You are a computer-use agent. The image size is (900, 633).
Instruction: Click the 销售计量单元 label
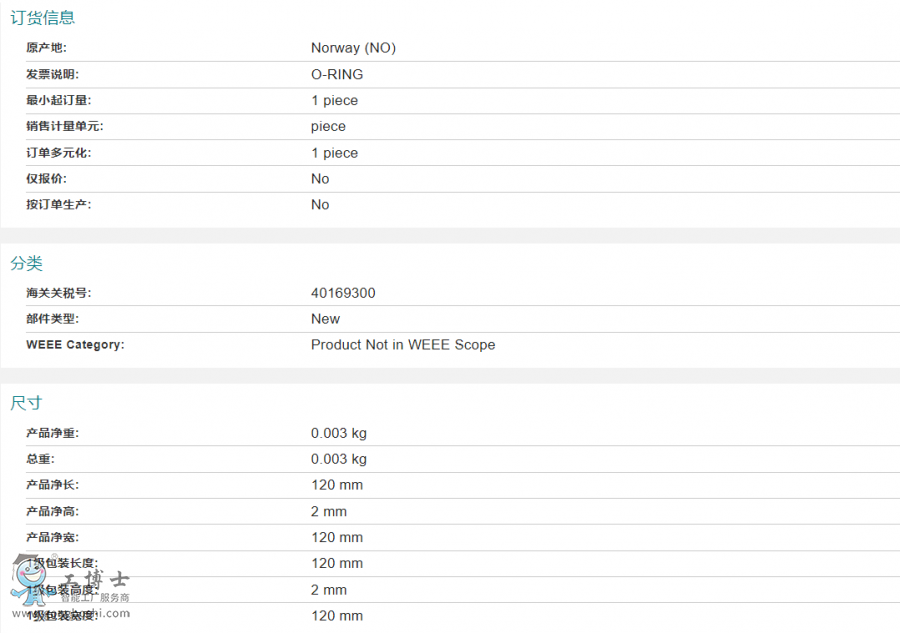coord(64,126)
